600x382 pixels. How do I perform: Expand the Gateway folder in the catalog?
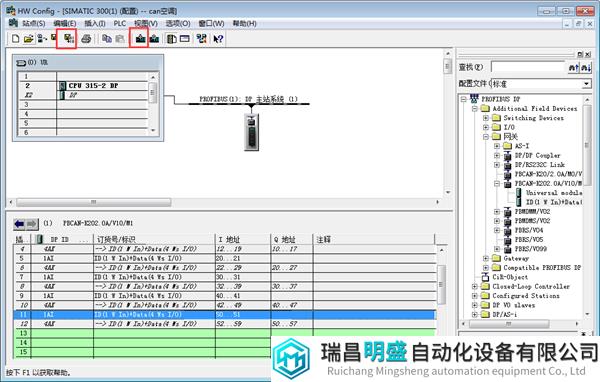click(486, 258)
